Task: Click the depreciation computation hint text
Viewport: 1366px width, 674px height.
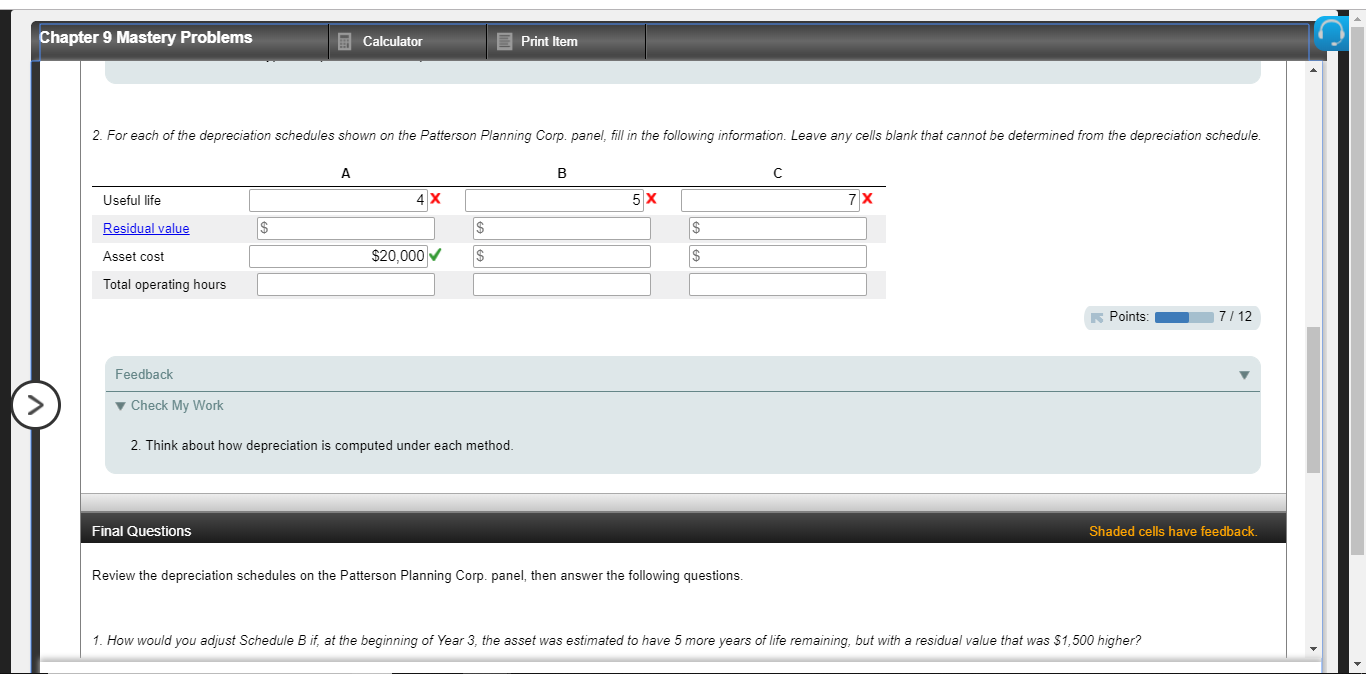Action: coord(322,445)
